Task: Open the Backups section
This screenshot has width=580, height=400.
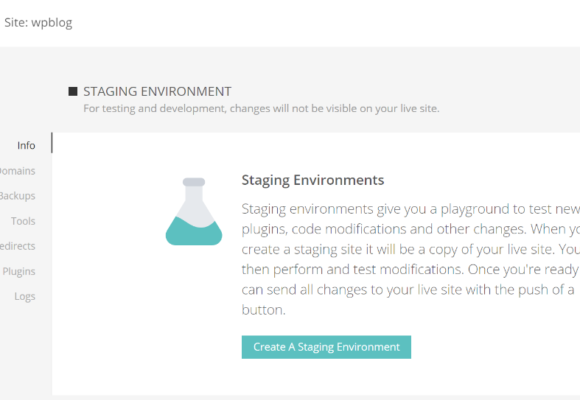Action: [17, 196]
